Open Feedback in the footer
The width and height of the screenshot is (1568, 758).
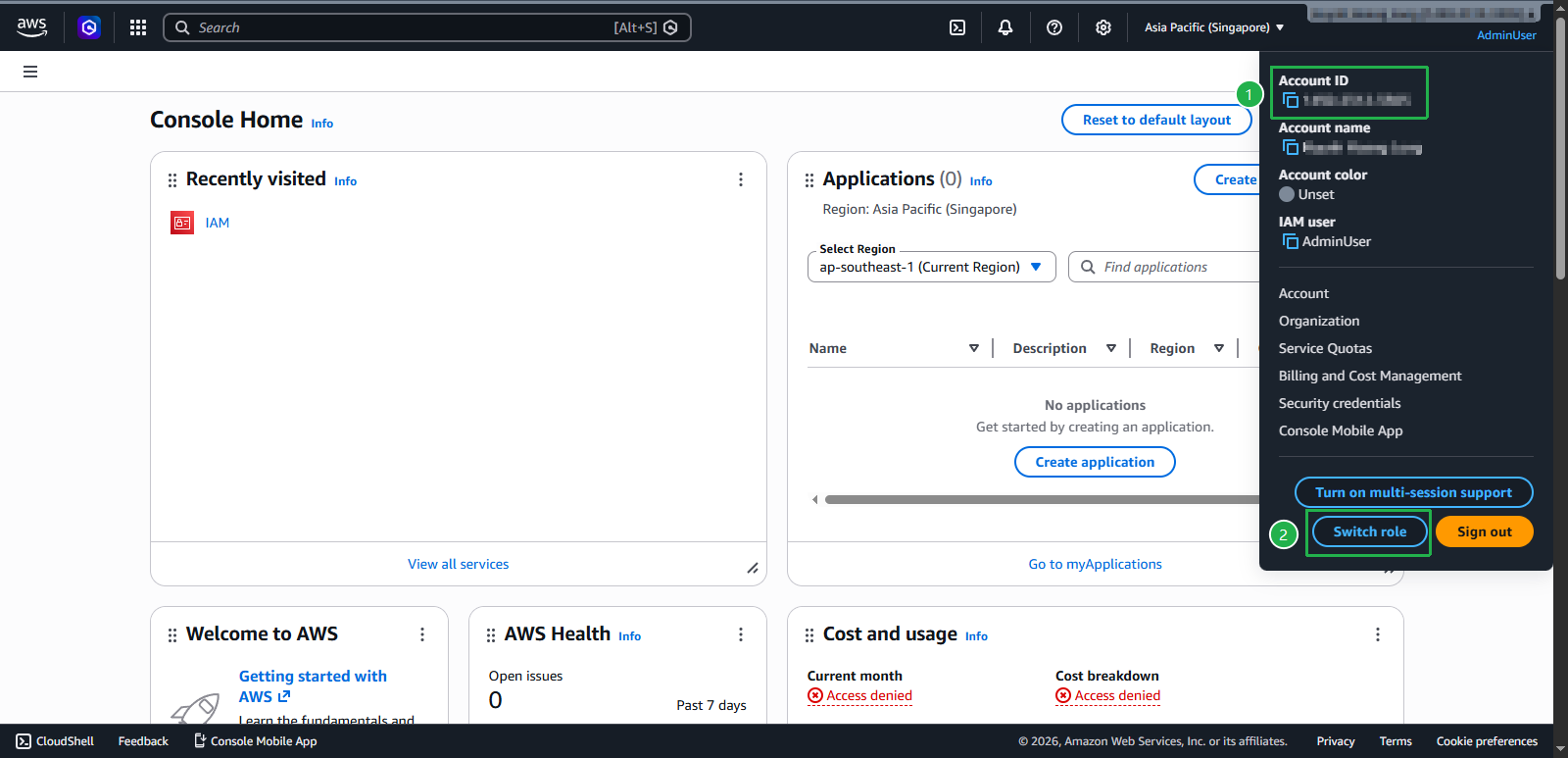(x=143, y=741)
